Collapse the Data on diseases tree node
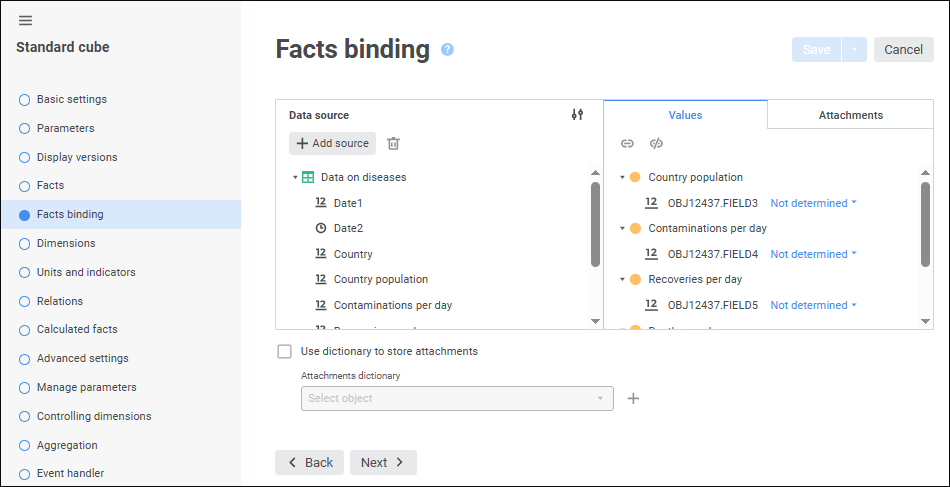 pyautogui.click(x=295, y=178)
